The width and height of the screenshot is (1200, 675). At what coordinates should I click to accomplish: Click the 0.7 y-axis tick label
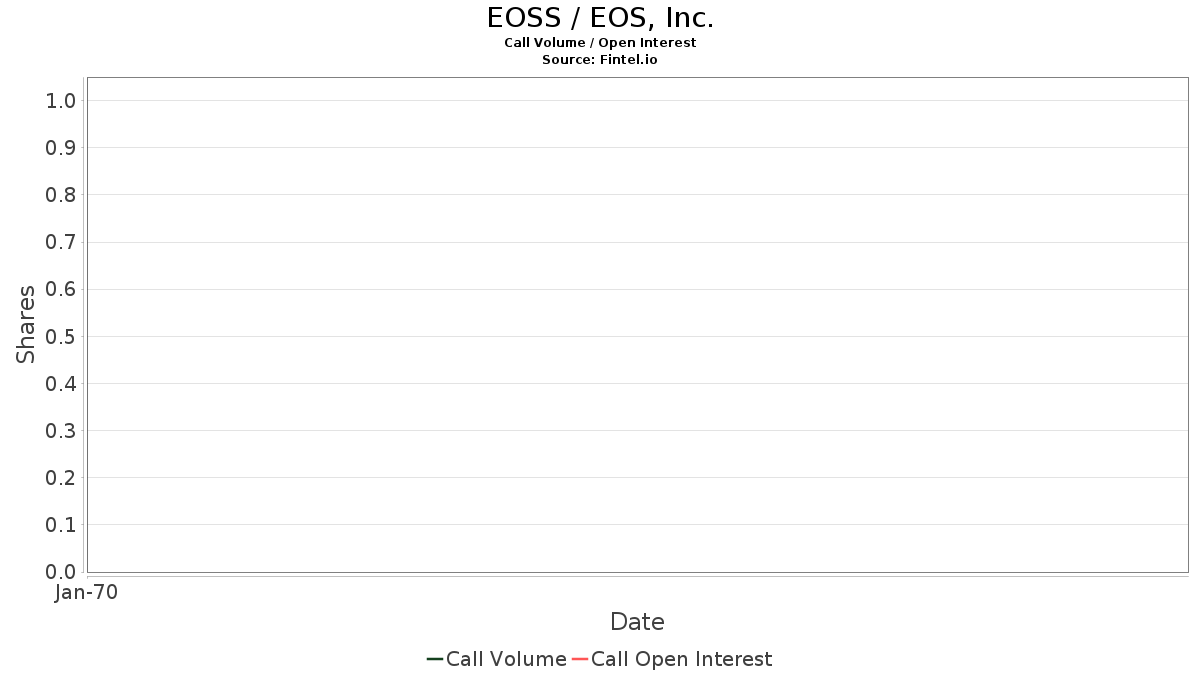pos(61,242)
